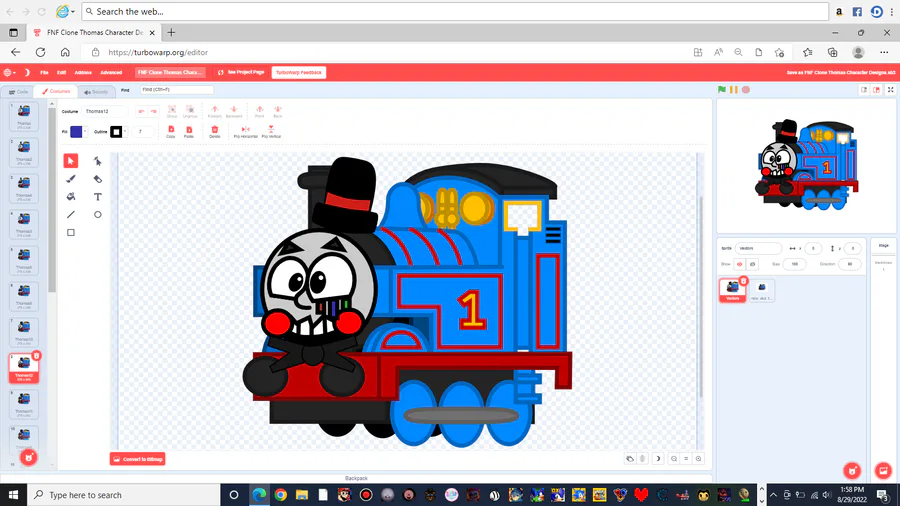
Task: Select the first costume thumbnail Thomas
Action: [24, 116]
